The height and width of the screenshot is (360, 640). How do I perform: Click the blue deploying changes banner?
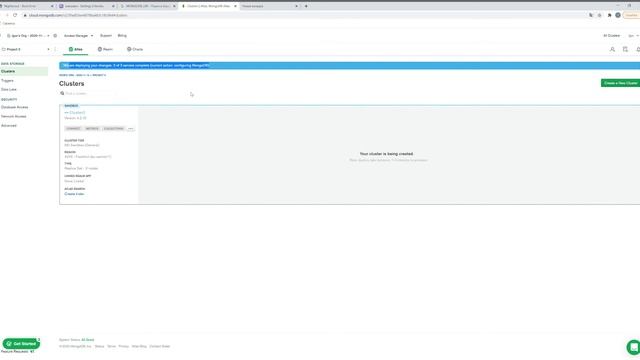pos(349,66)
